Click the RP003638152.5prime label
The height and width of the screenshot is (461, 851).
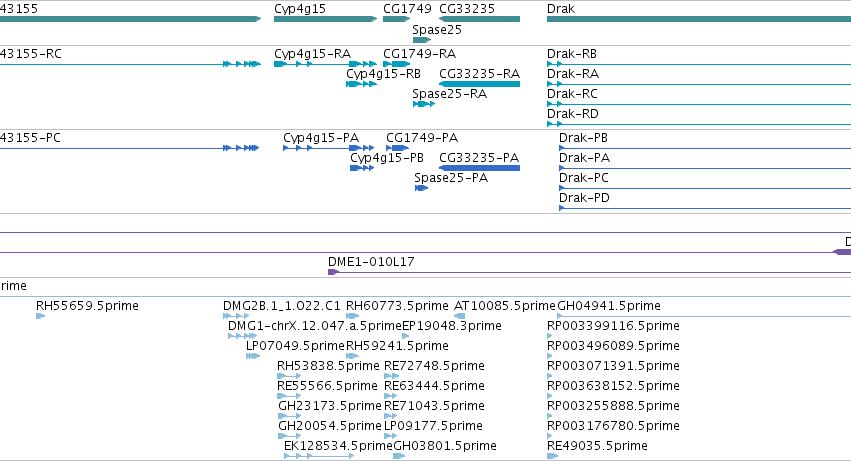pyautogui.click(x=613, y=386)
